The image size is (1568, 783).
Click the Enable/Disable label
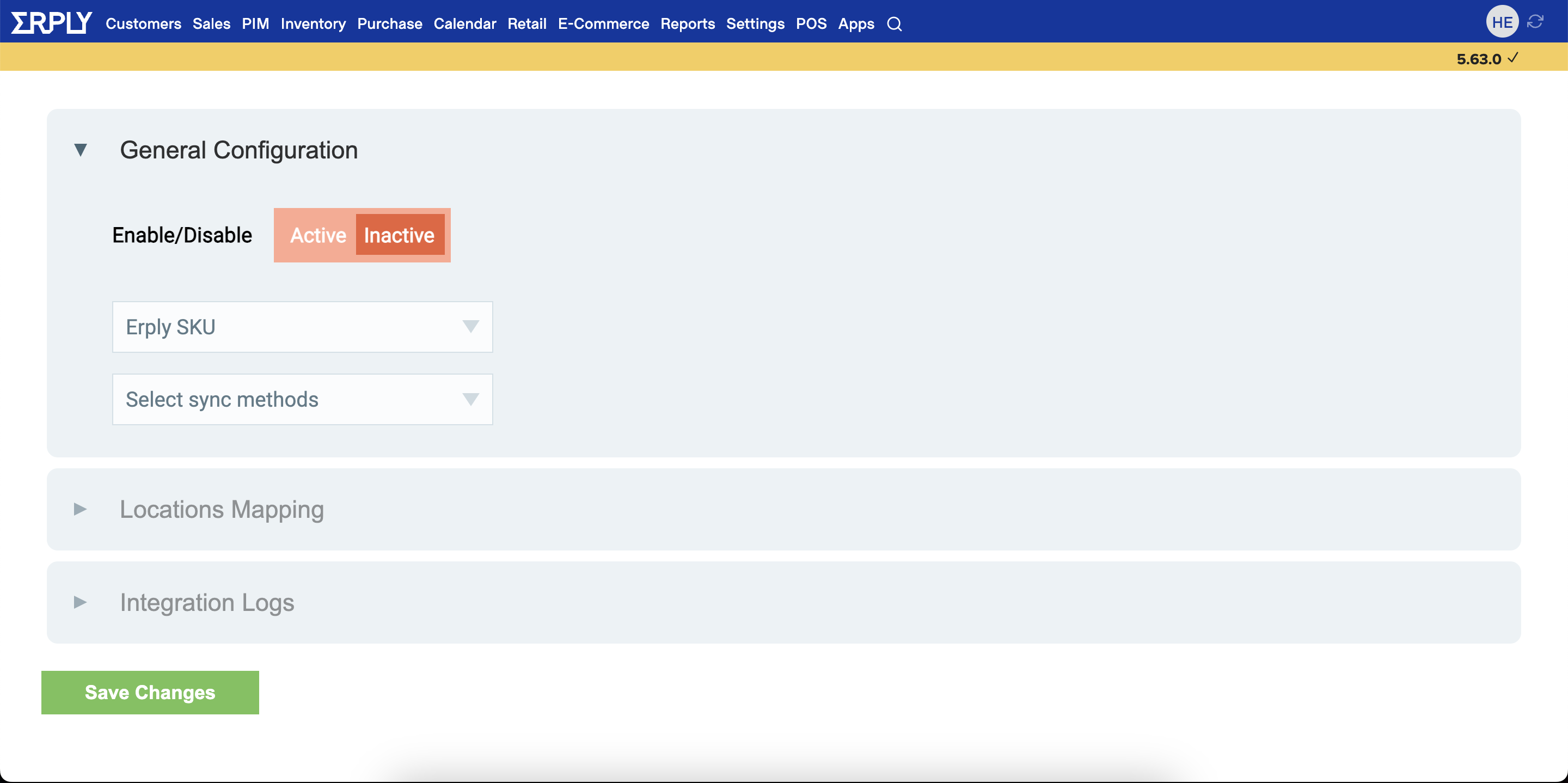(182, 235)
